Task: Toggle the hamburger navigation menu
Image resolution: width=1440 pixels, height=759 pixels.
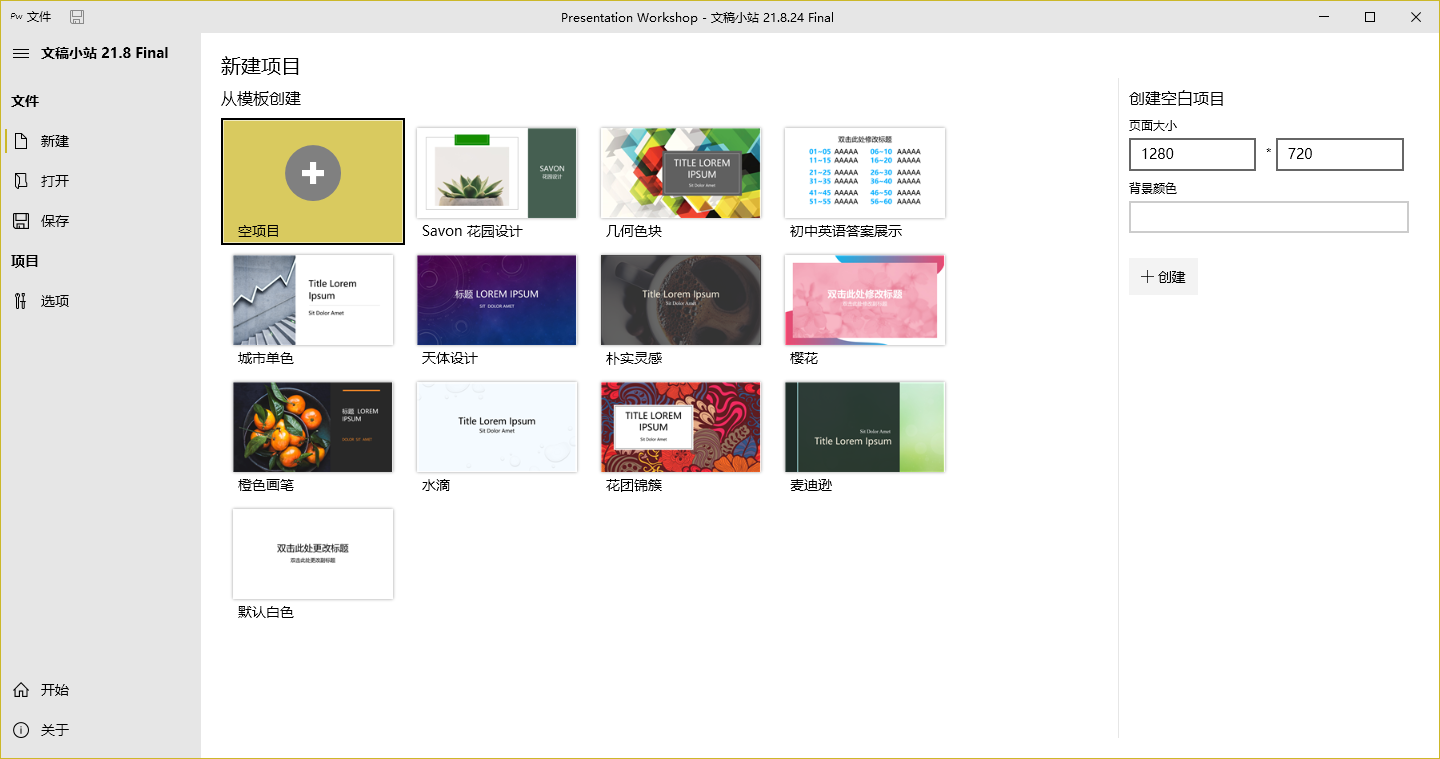Action: pos(21,53)
